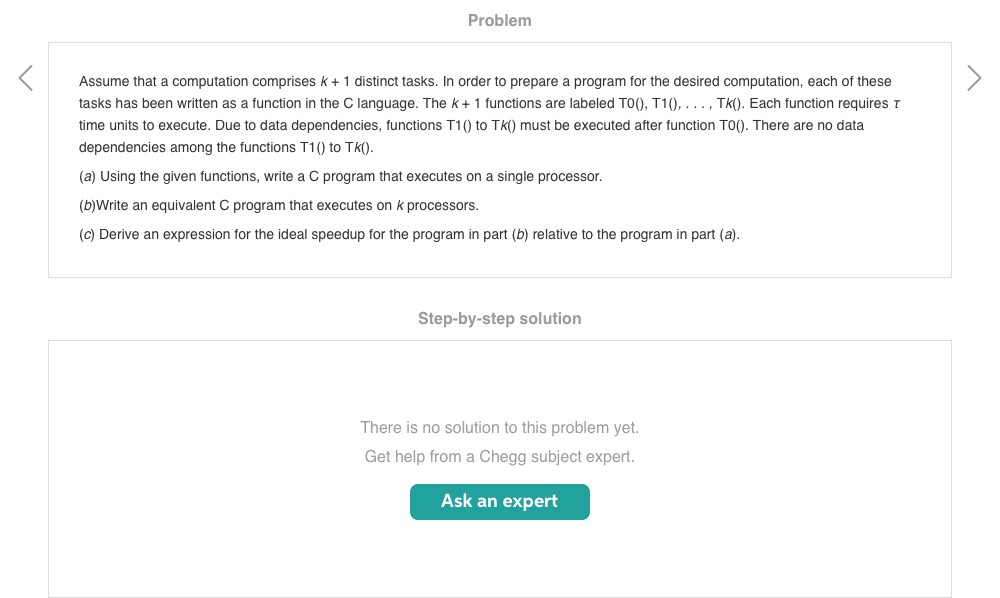
Task: Click the line starting 'Assume that a computation'
Action: [485, 81]
